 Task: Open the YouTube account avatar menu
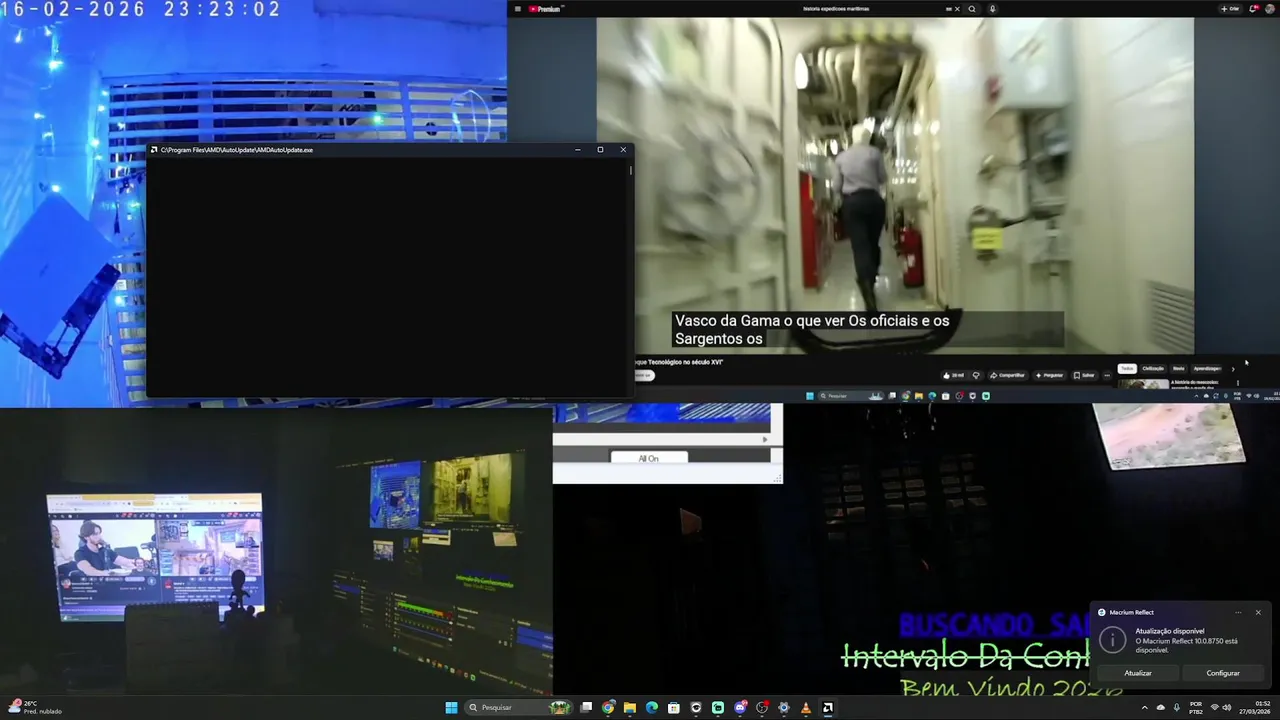tap(1269, 9)
